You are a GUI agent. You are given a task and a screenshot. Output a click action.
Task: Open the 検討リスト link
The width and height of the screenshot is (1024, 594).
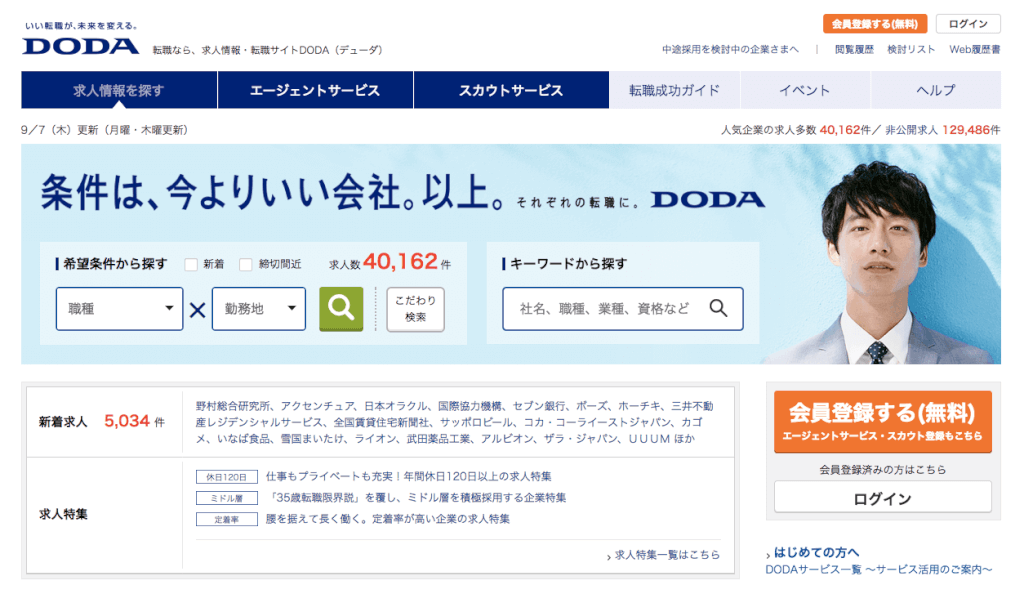click(911, 50)
